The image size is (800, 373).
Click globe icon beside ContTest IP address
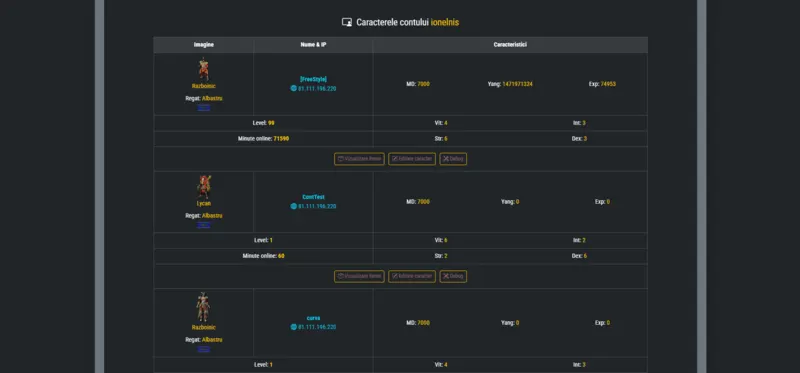(x=293, y=206)
